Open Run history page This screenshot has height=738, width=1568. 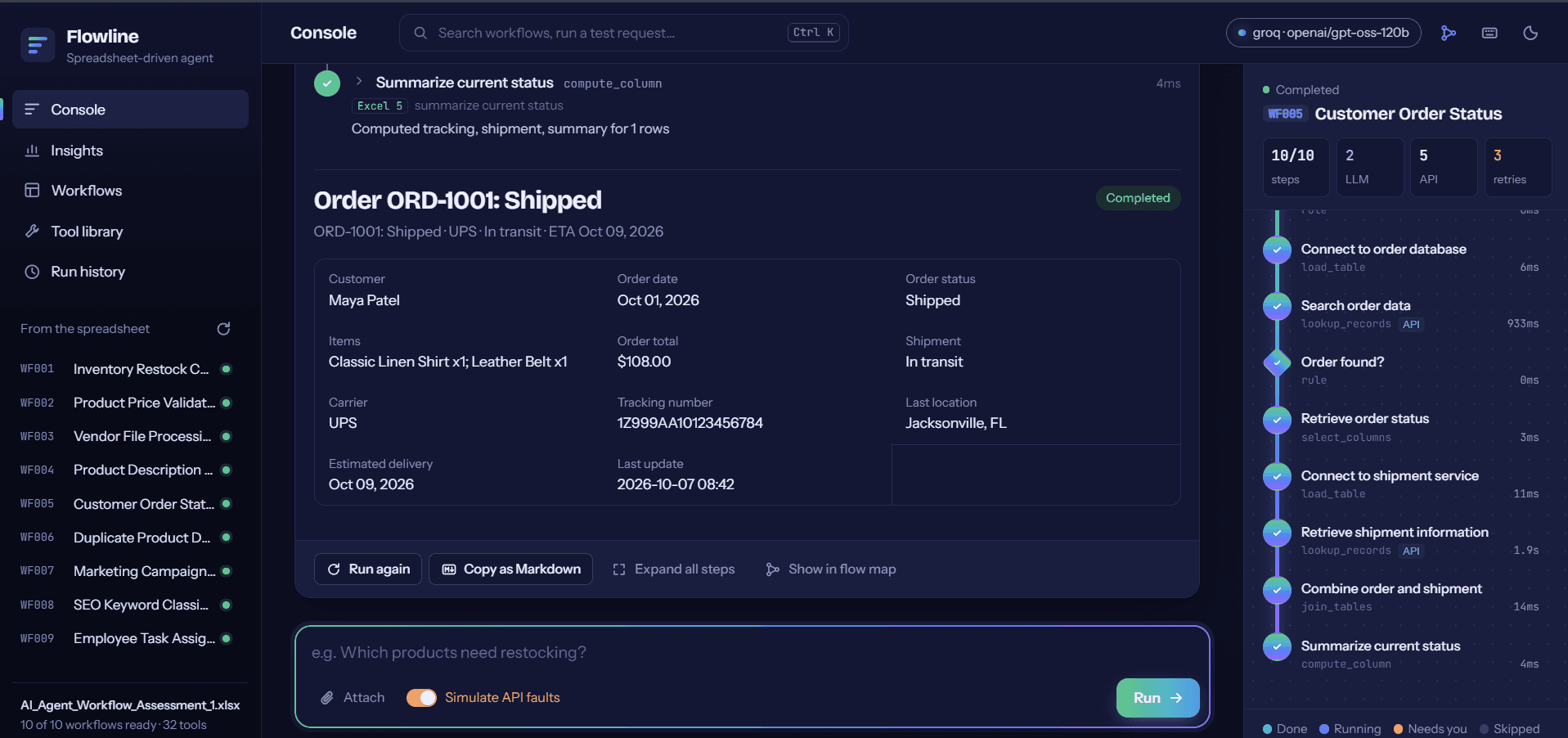tap(130, 272)
